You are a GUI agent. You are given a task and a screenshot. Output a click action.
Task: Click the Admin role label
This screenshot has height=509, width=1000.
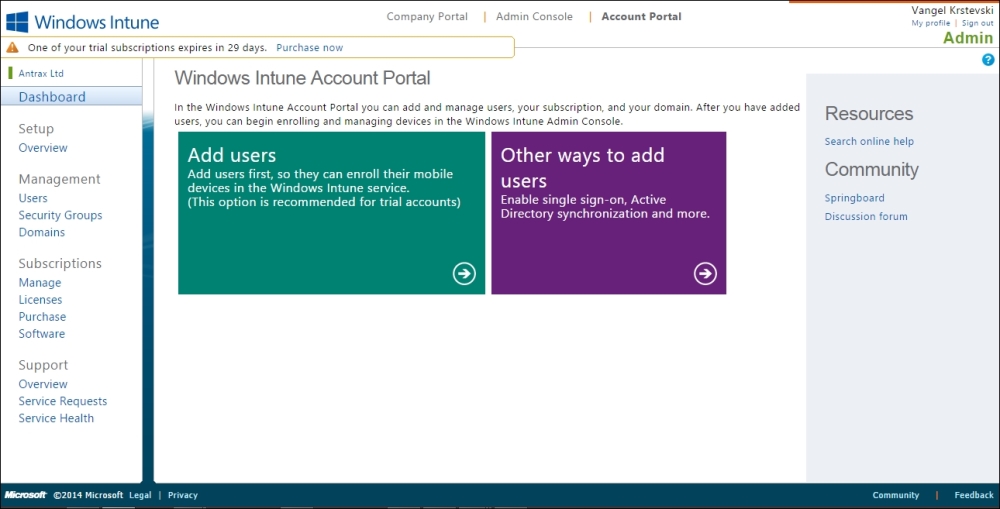tap(968, 38)
